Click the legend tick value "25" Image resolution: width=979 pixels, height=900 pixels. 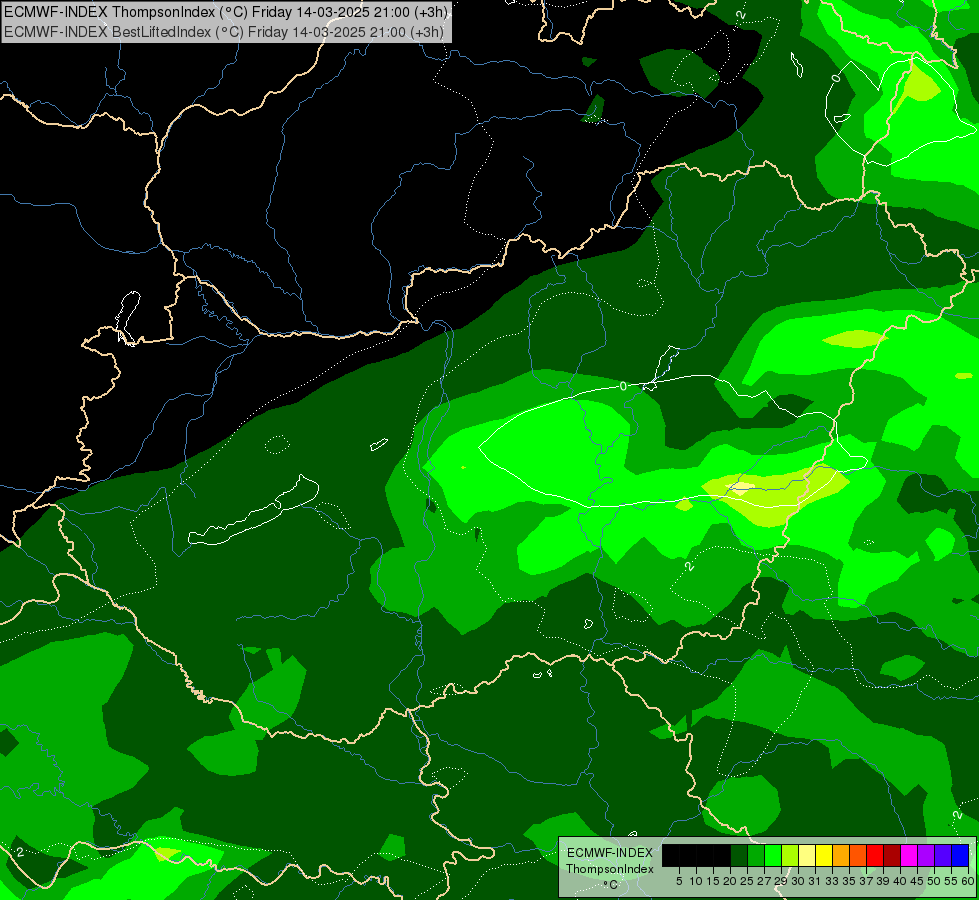coord(747,881)
